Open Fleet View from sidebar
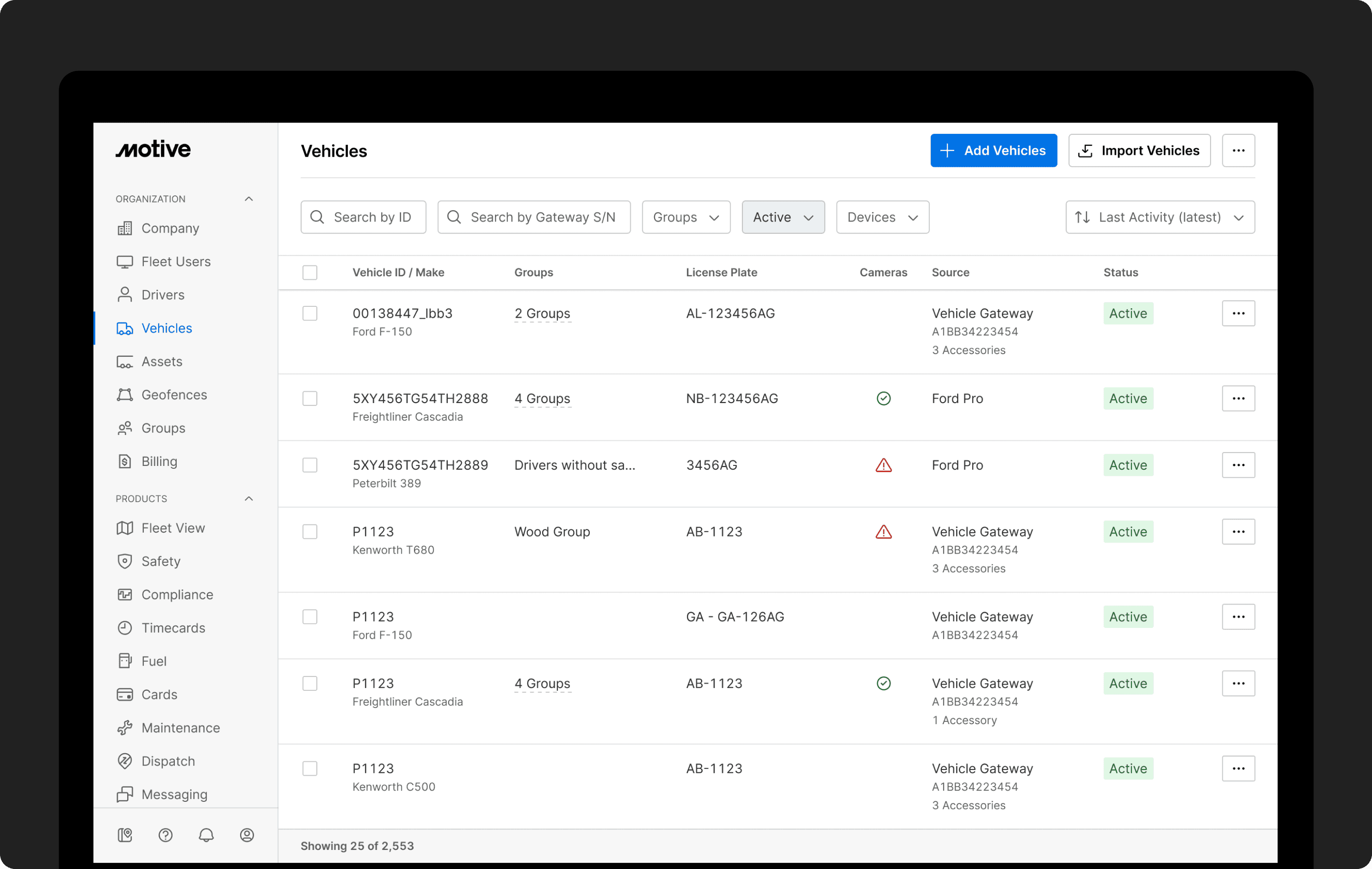1372x869 pixels. pyautogui.click(x=172, y=528)
